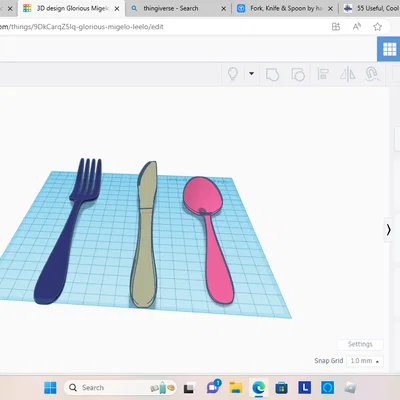Switch to the 3D design Glorious Migelo tab
This screenshot has height=400, width=400.
72,8
